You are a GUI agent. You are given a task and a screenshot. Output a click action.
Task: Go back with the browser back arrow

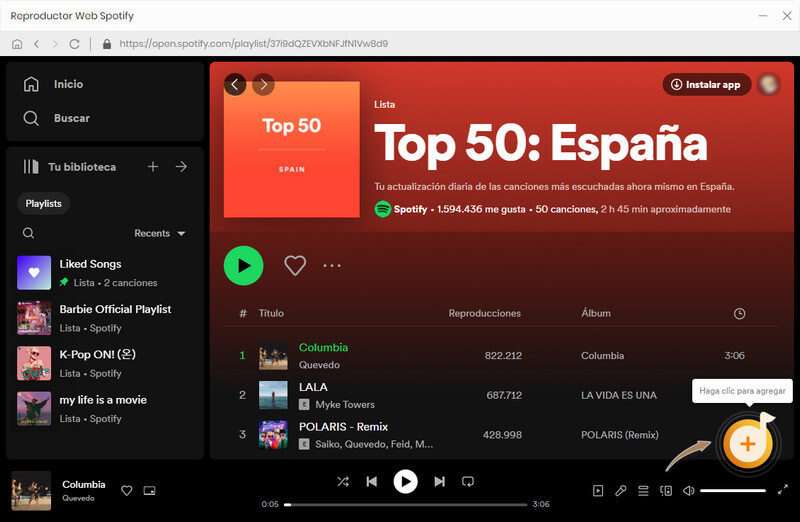[x=36, y=44]
